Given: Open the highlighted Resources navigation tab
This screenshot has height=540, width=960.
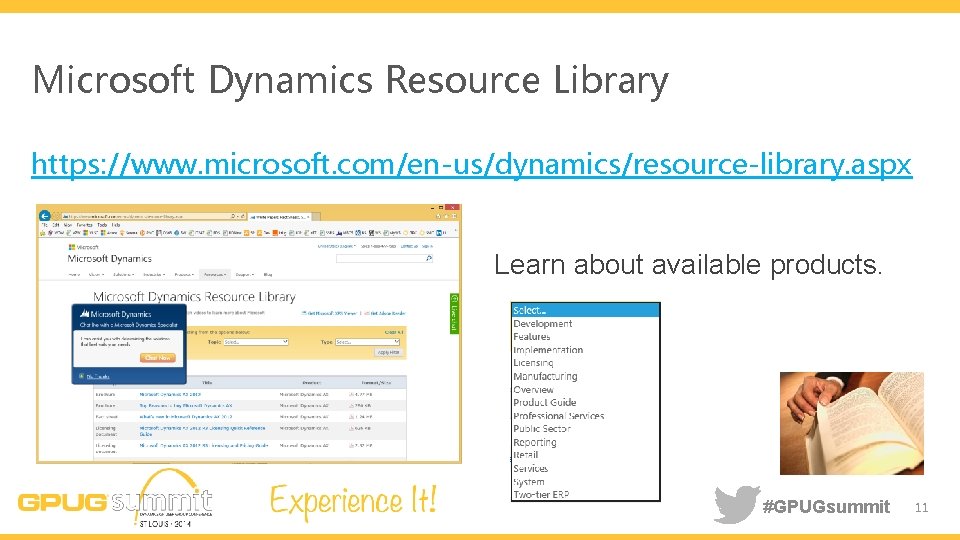Looking at the screenshot, I should [x=214, y=274].
